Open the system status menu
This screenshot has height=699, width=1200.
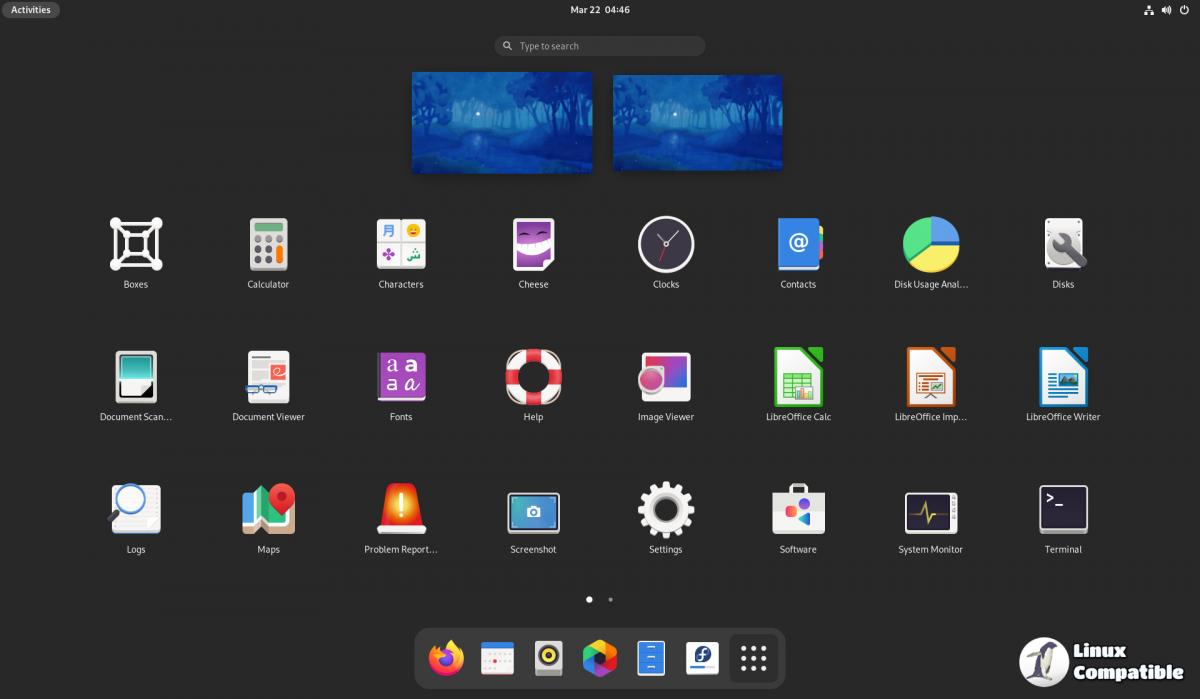(x=1168, y=10)
